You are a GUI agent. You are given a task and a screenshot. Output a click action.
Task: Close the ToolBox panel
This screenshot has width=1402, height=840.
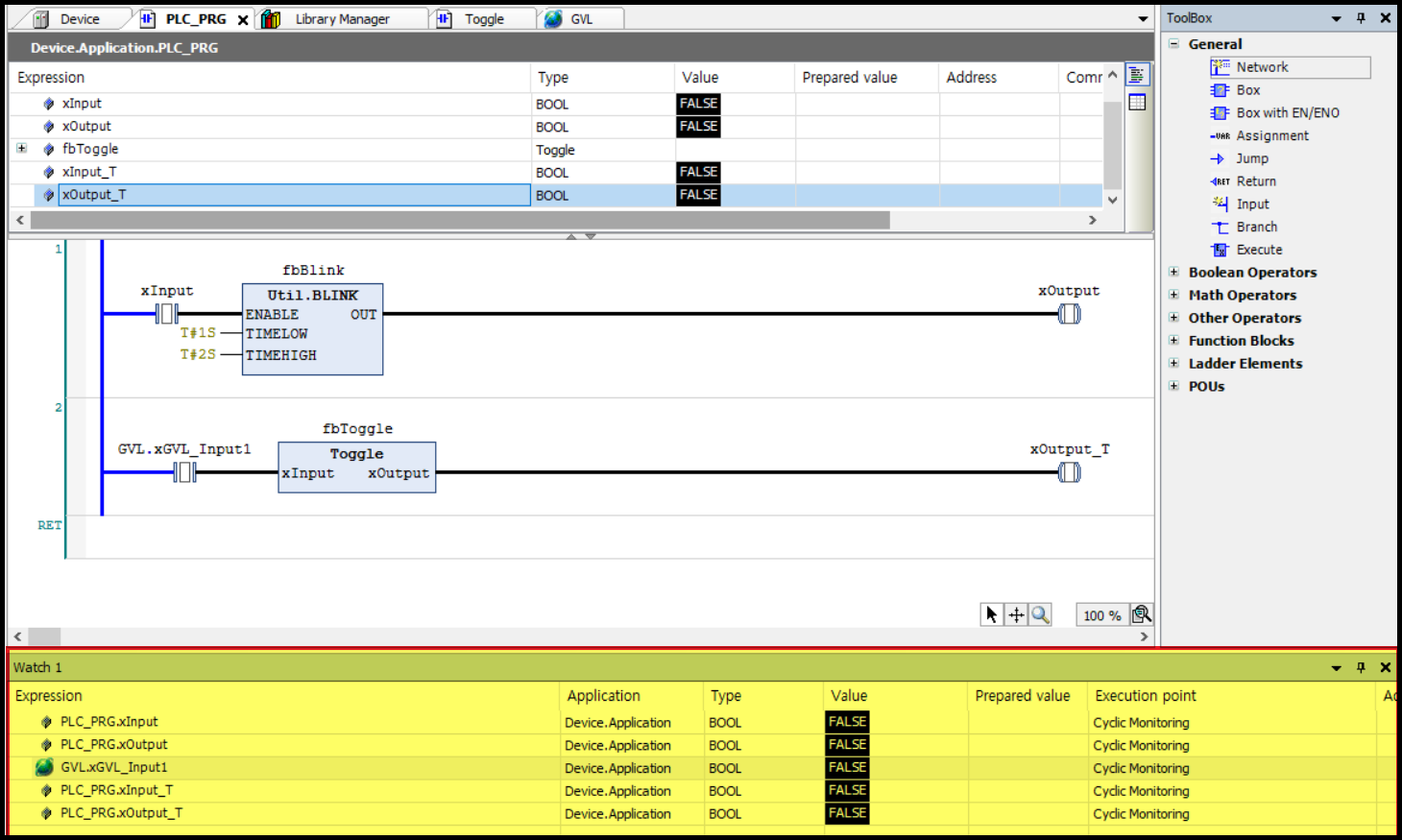click(x=1386, y=18)
